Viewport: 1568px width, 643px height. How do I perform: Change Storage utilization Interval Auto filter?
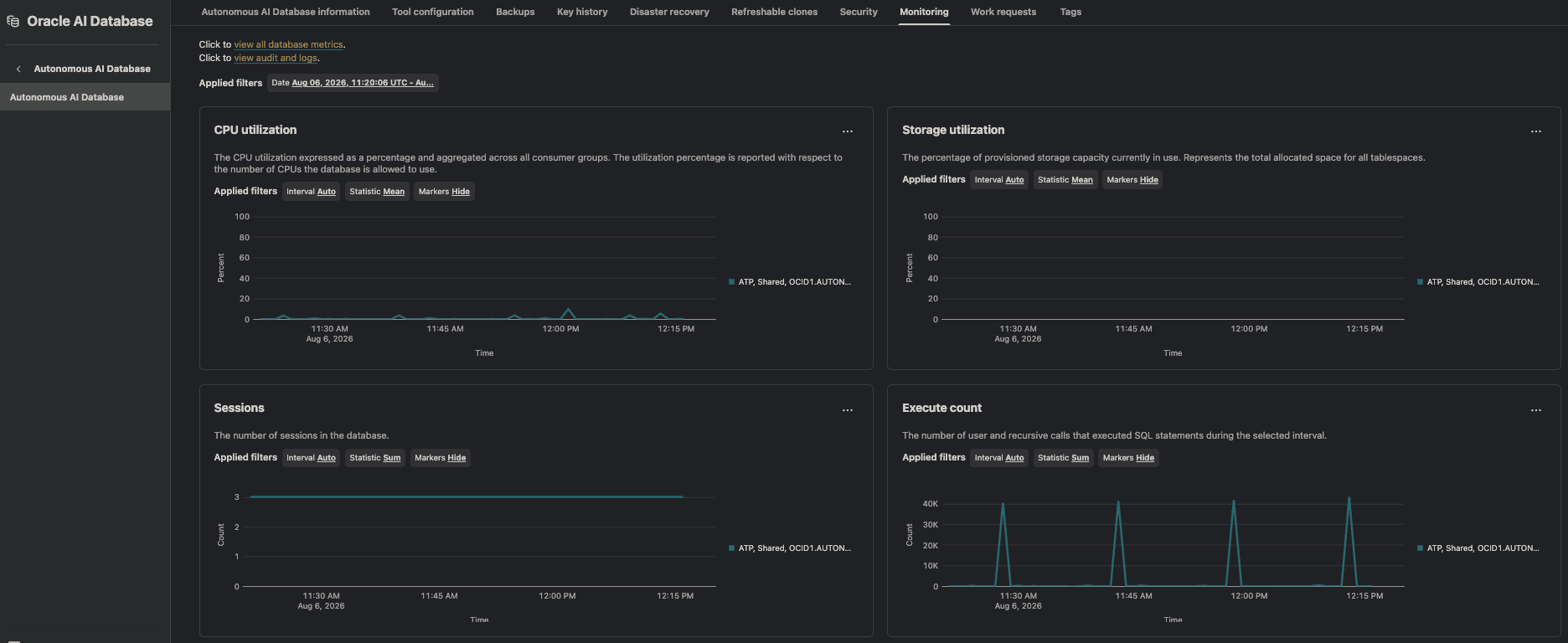999,180
